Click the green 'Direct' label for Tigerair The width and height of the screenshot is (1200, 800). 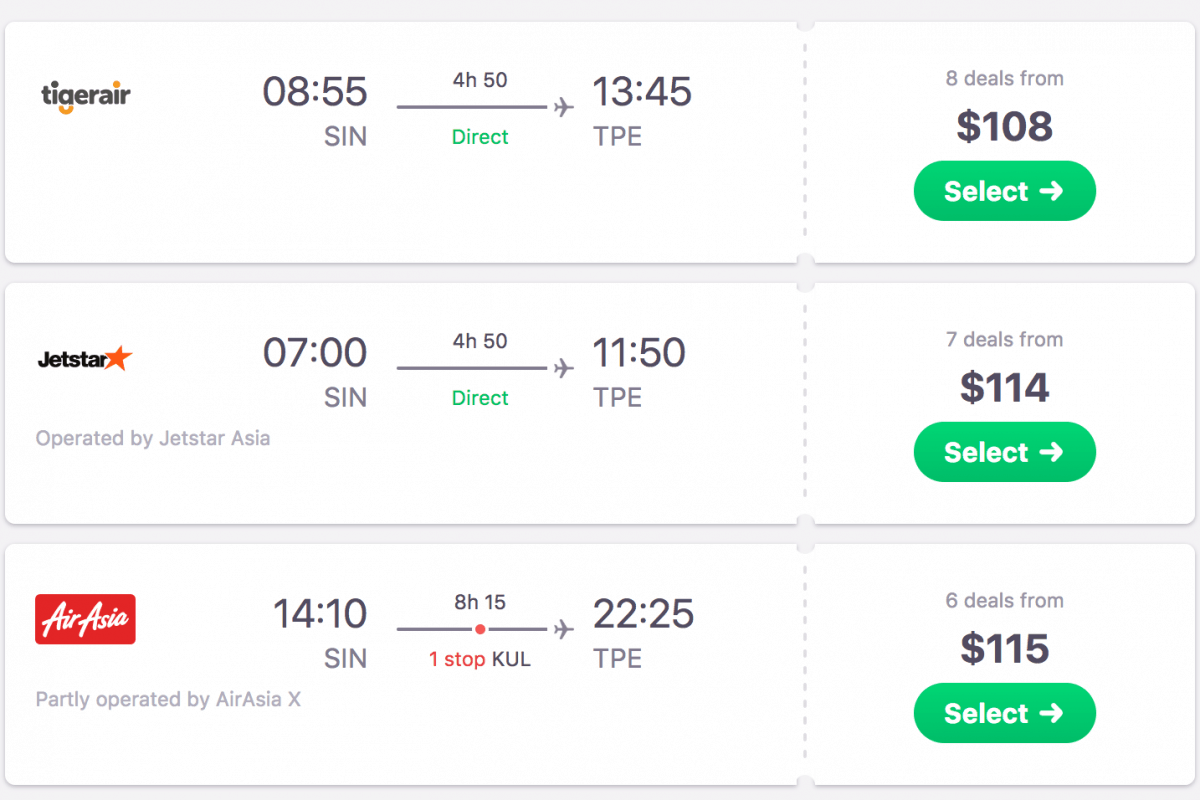coord(480,137)
